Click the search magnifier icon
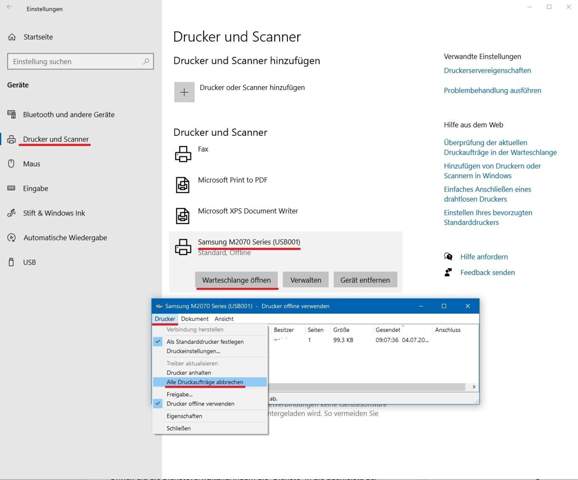The width and height of the screenshot is (578, 480). click(x=146, y=61)
